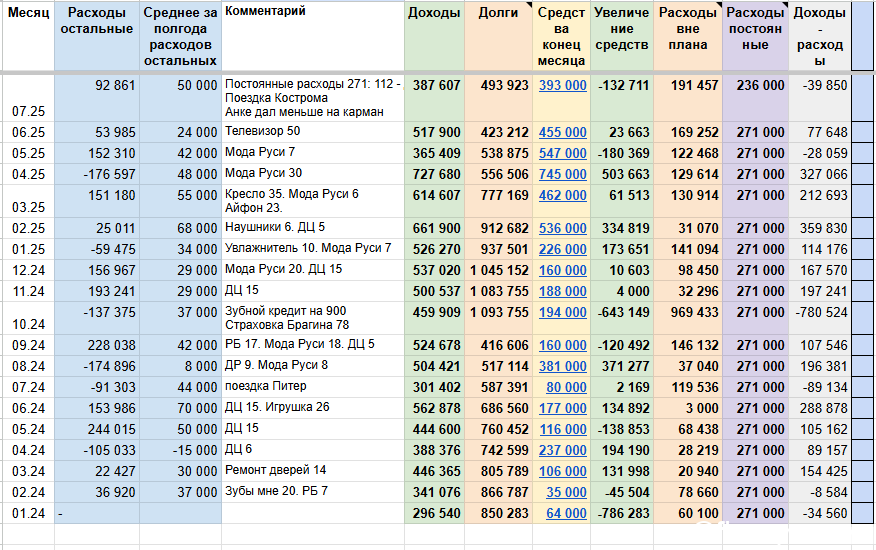Click the 503 663 increase value
The width and height of the screenshot is (876, 550).
622,174
